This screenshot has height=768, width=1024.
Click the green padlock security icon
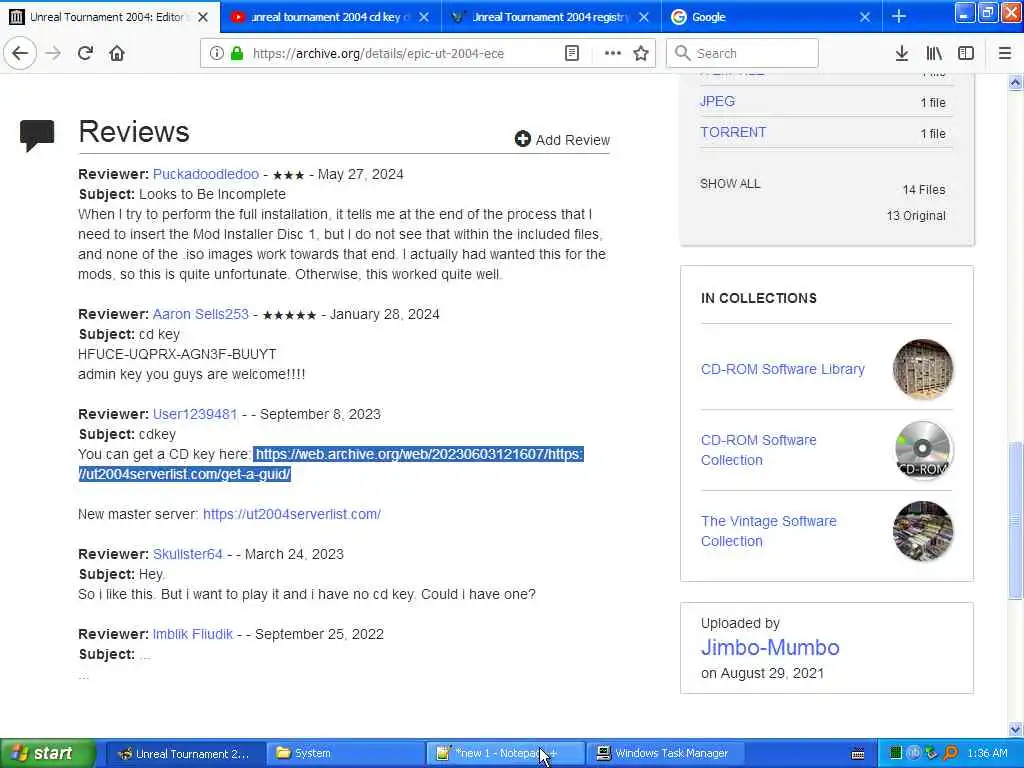click(236, 54)
